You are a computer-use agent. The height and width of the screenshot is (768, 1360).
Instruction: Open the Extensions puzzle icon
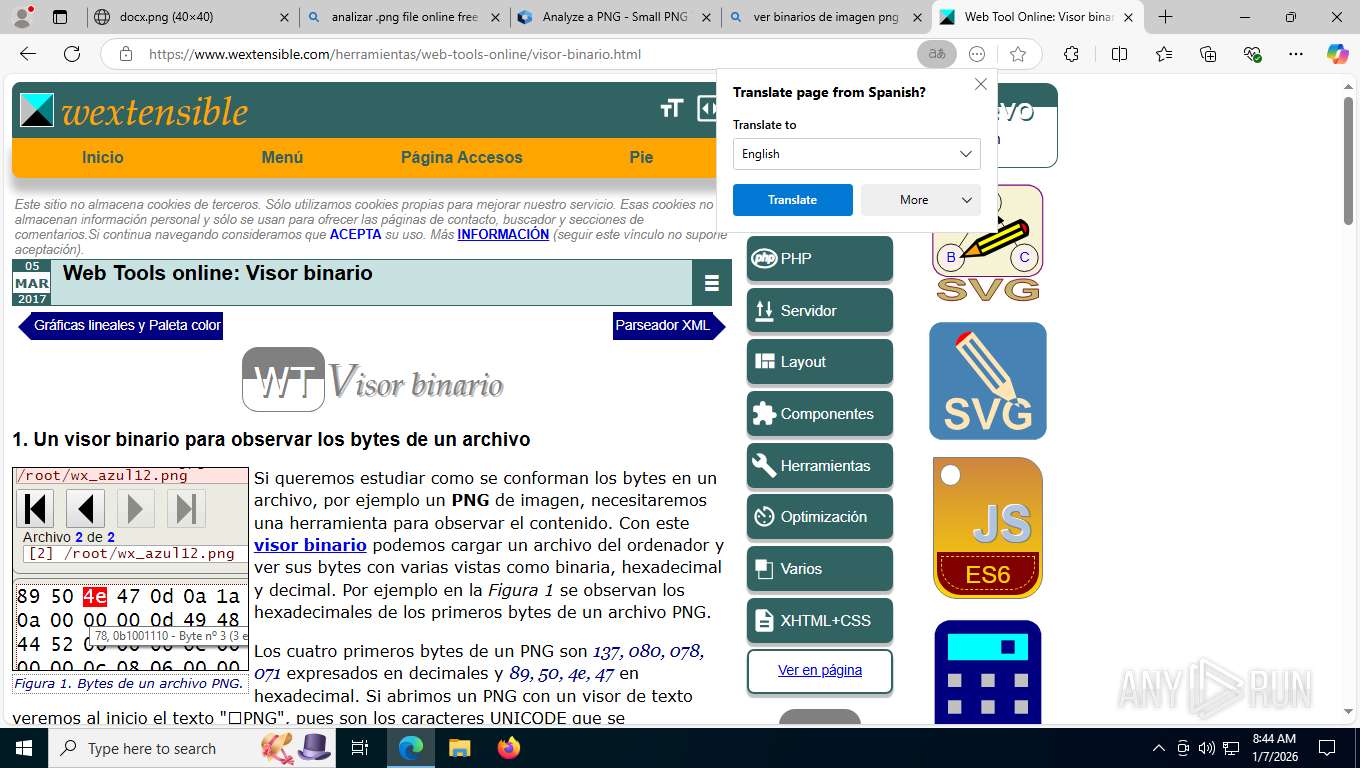pos(1071,54)
